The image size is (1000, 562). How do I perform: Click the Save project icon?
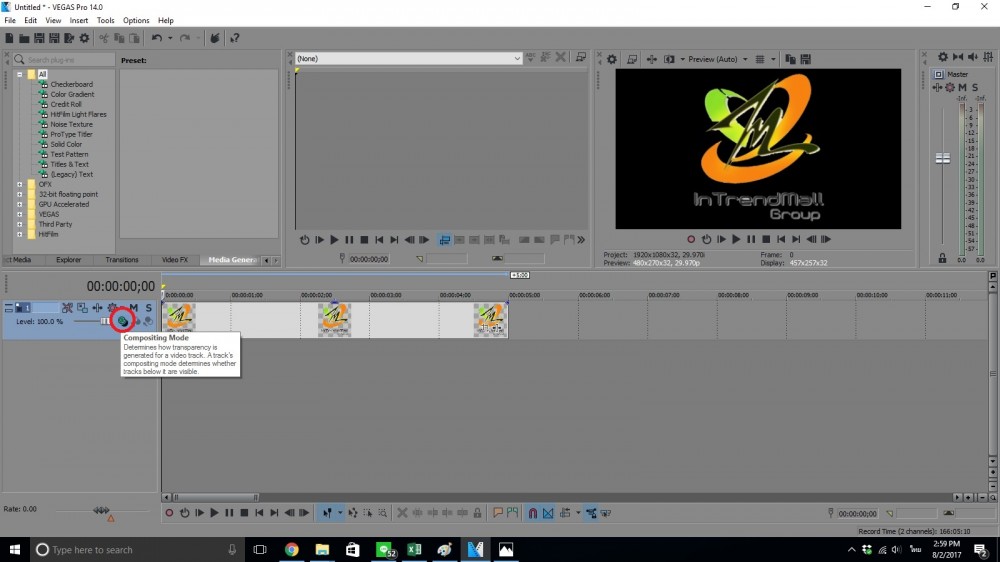coord(39,38)
